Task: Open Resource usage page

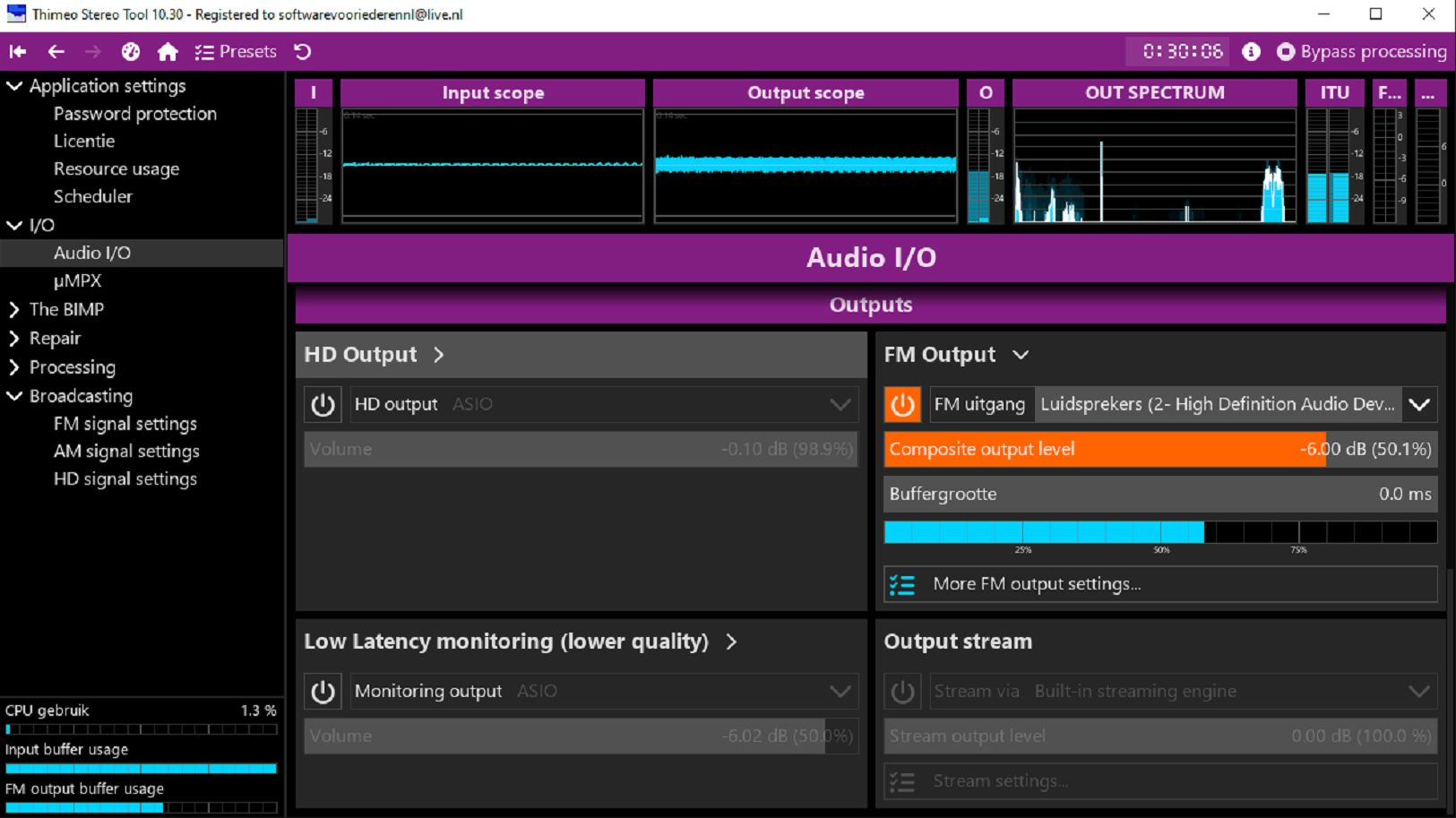Action: (116, 168)
